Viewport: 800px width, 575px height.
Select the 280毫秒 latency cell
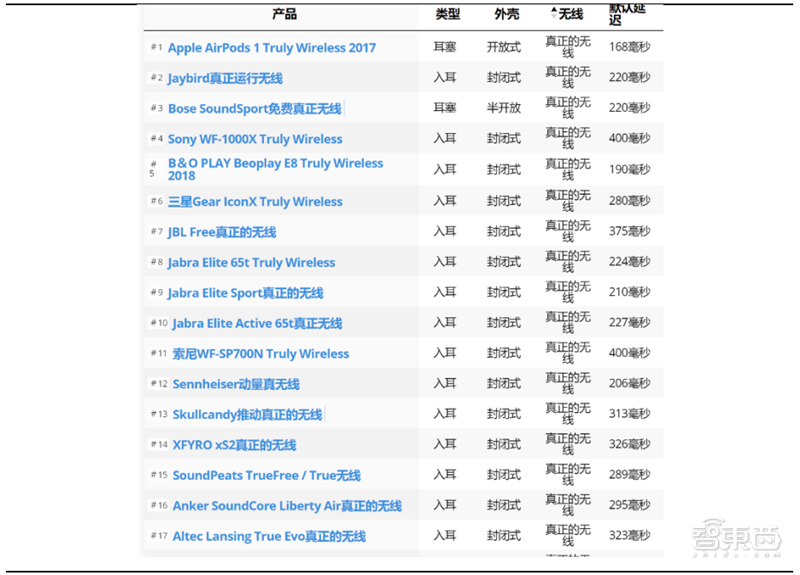[x=630, y=201]
